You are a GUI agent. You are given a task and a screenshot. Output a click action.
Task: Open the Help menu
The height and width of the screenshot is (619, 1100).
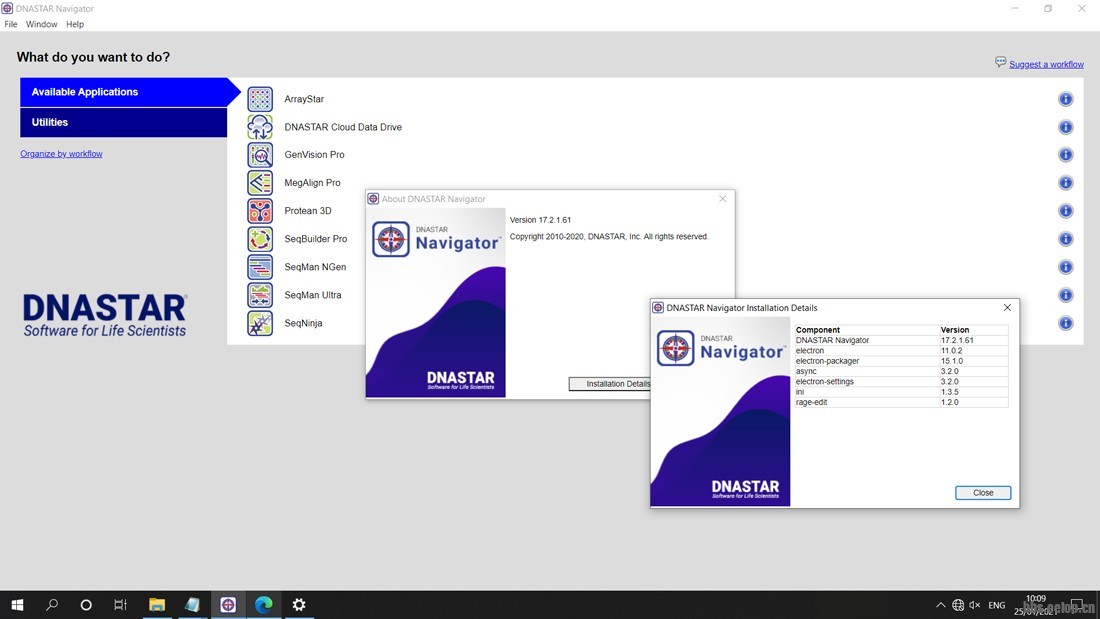pos(75,24)
